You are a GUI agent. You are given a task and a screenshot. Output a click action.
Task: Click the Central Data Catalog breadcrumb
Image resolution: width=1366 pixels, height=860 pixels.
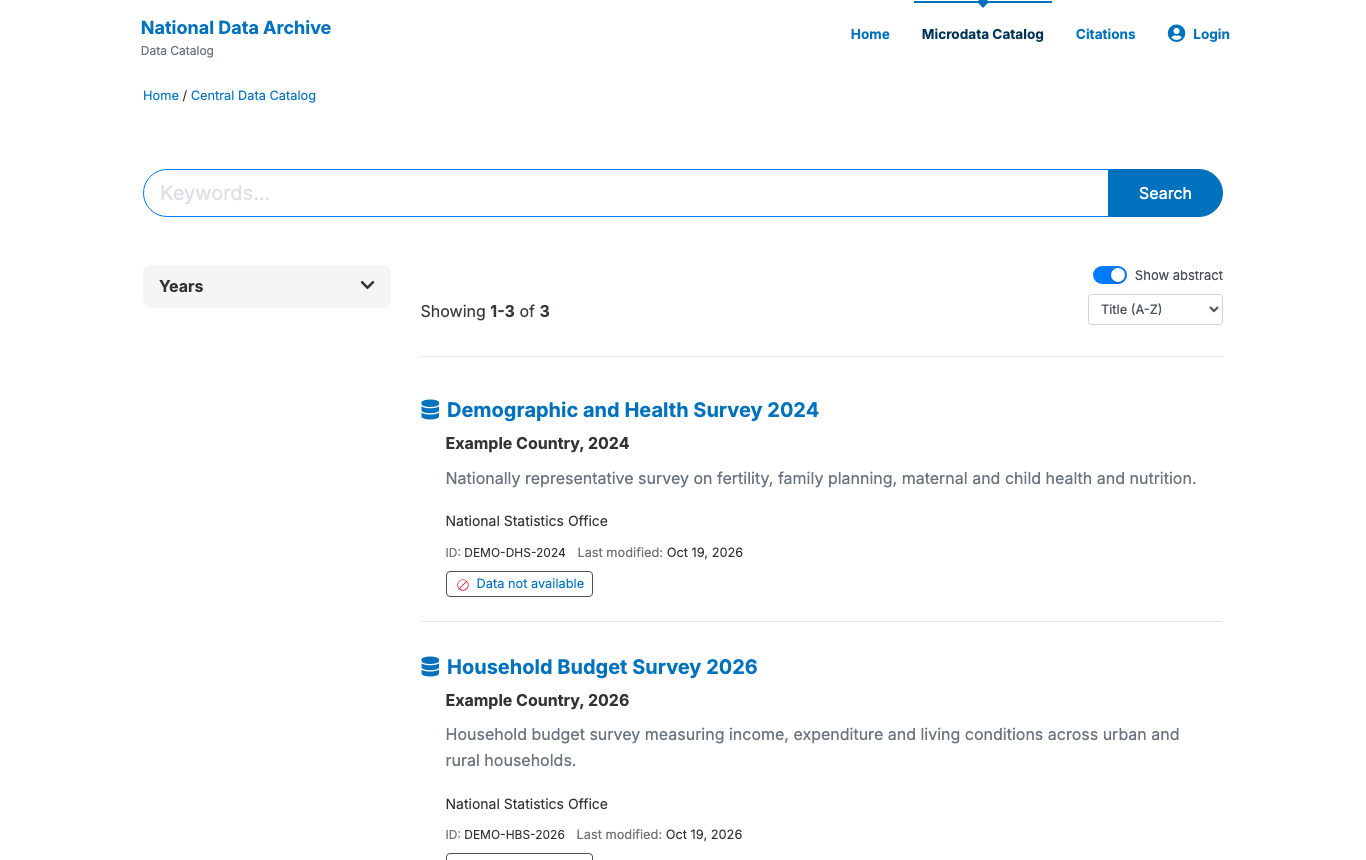pyautogui.click(x=253, y=96)
